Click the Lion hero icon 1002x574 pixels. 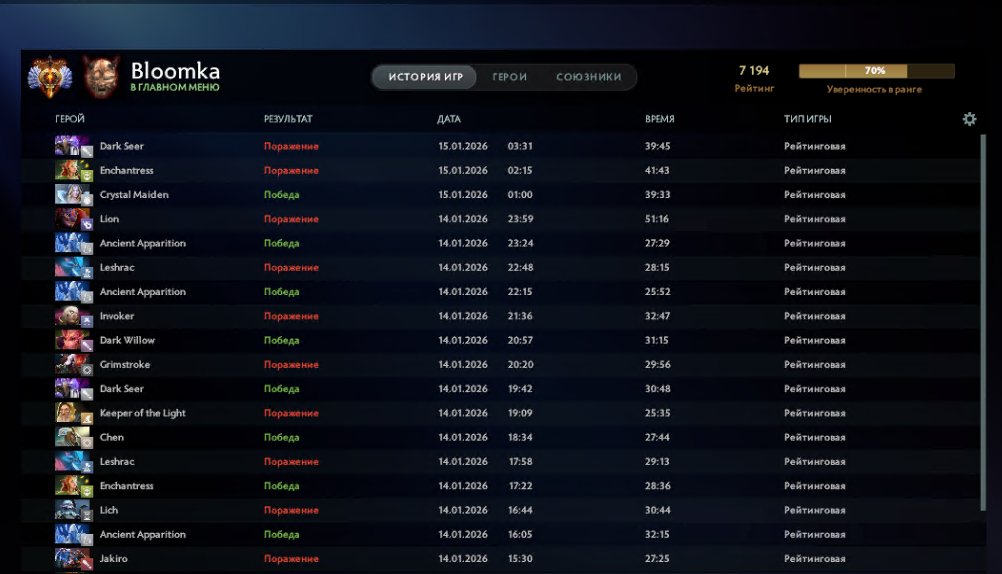[67, 219]
